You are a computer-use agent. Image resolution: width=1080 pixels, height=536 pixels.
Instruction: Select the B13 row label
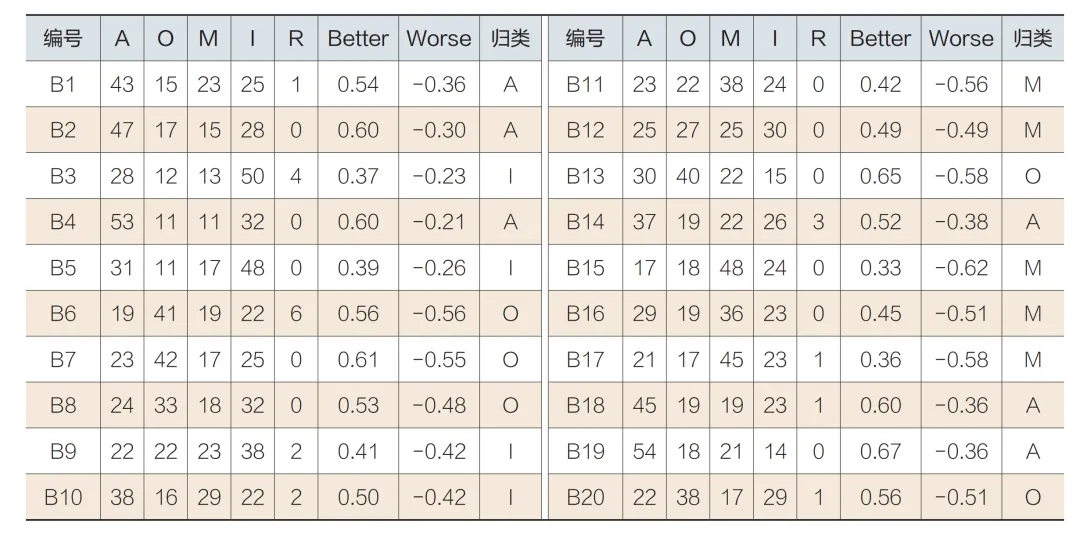click(x=585, y=176)
